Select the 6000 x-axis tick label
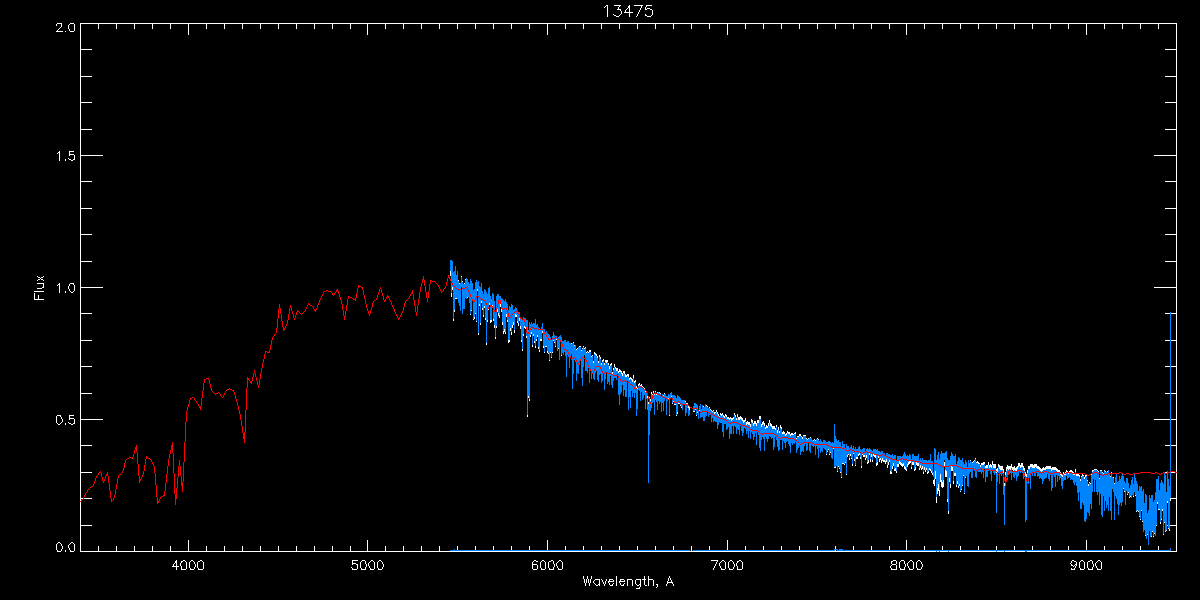The width and height of the screenshot is (1200, 600). [547, 565]
